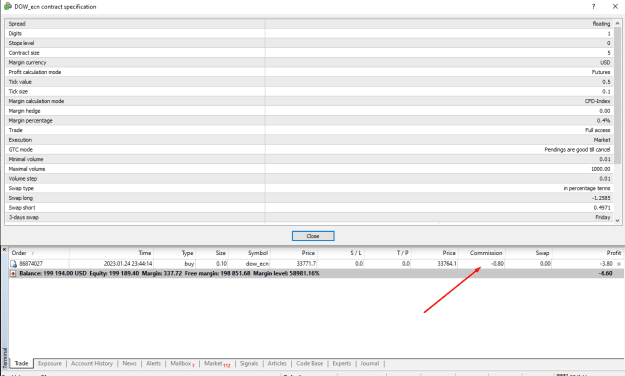The width and height of the screenshot is (625, 376).
Task: Select the Swap long row
Action: [309, 198]
